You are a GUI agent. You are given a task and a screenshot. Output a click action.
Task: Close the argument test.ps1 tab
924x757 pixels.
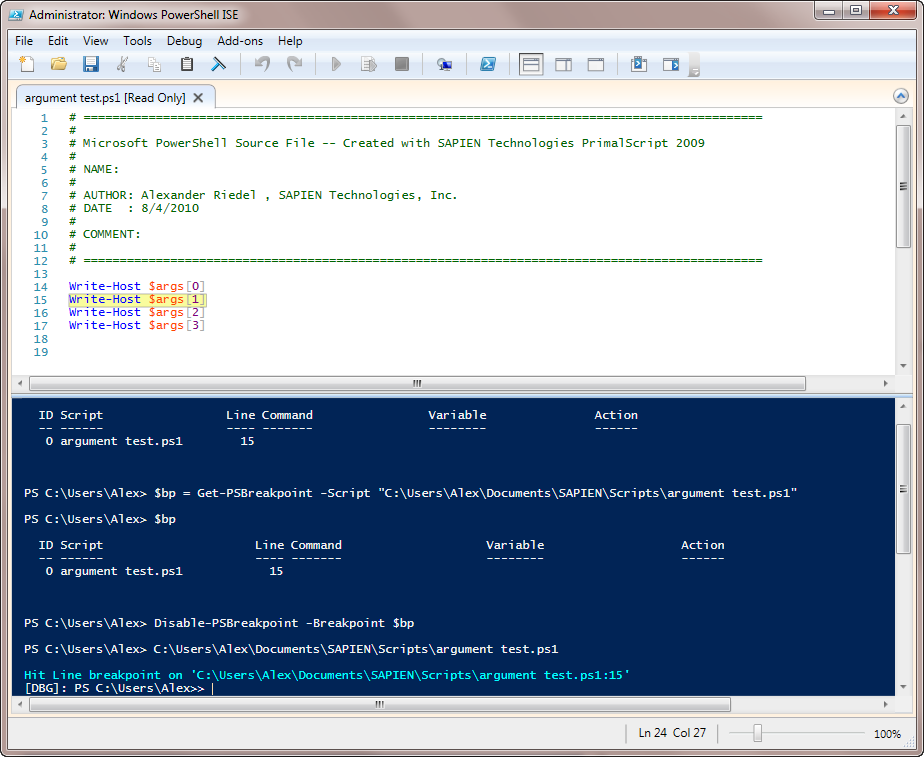coord(199,98)
